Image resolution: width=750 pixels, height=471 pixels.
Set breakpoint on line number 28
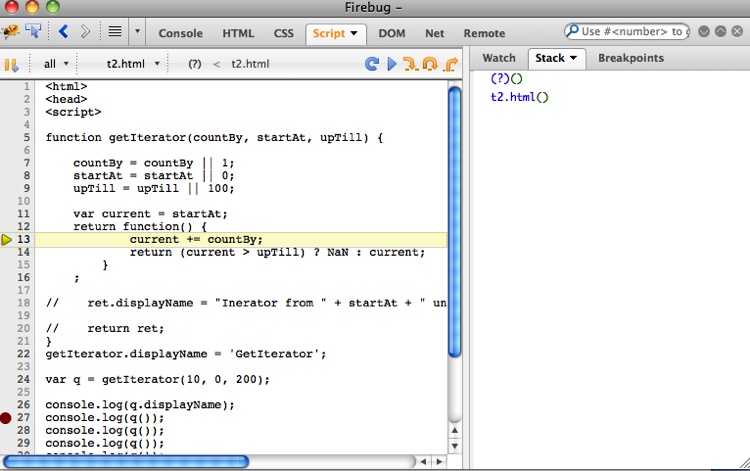(x=23, y=430)
